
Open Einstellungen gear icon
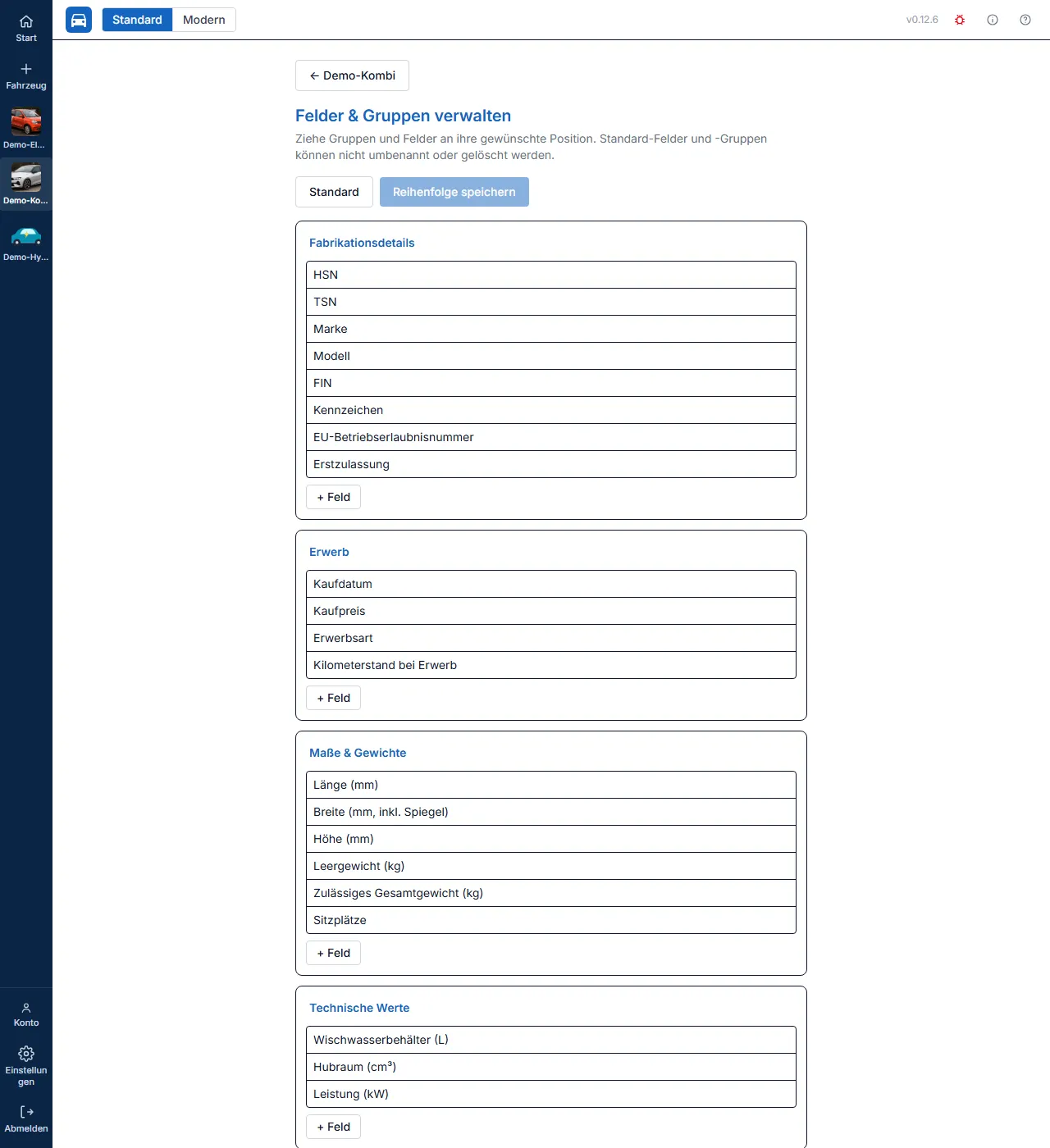26,1054
